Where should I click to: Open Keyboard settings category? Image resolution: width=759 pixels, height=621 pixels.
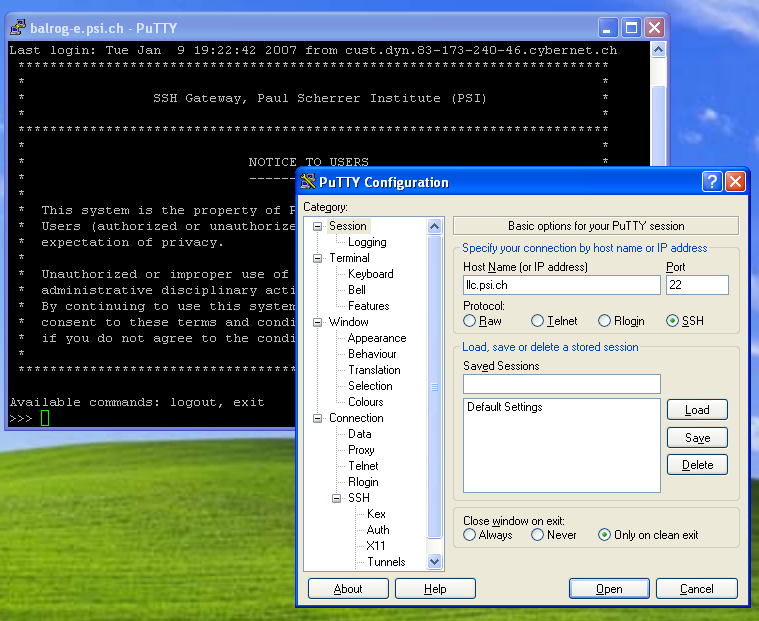(370, 274)
